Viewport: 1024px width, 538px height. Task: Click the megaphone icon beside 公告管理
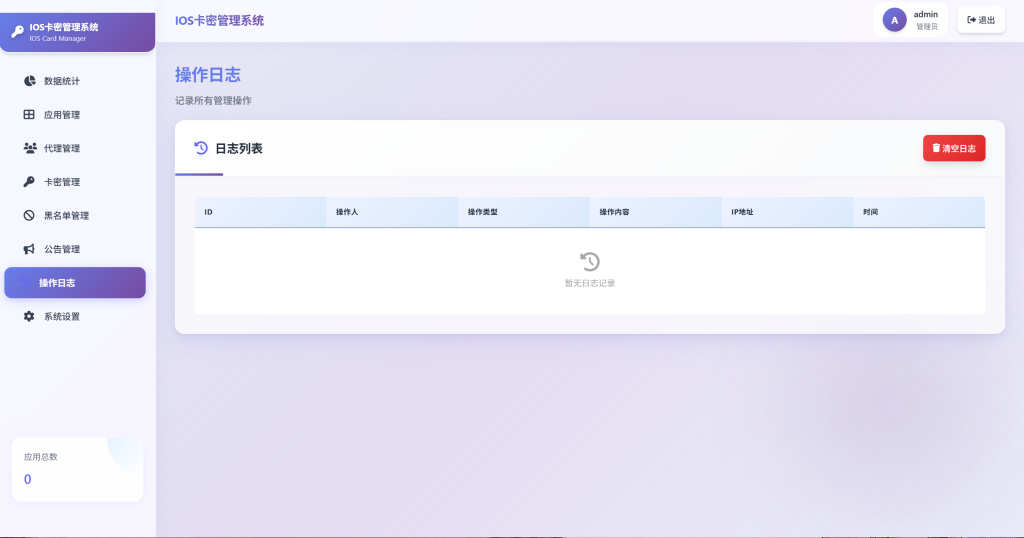pos(29,249)
